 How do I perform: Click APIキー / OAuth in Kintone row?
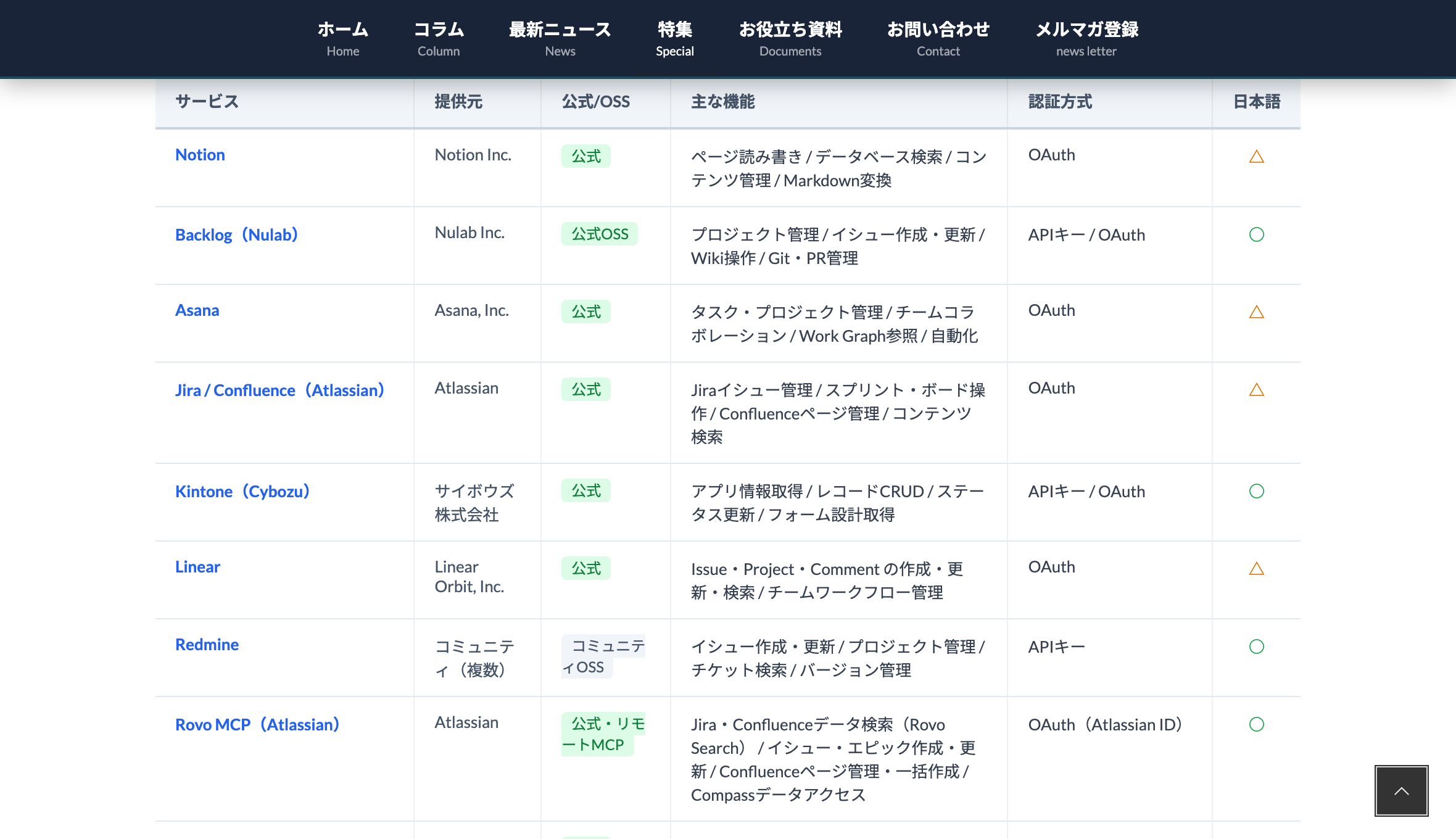[1086, 491]
